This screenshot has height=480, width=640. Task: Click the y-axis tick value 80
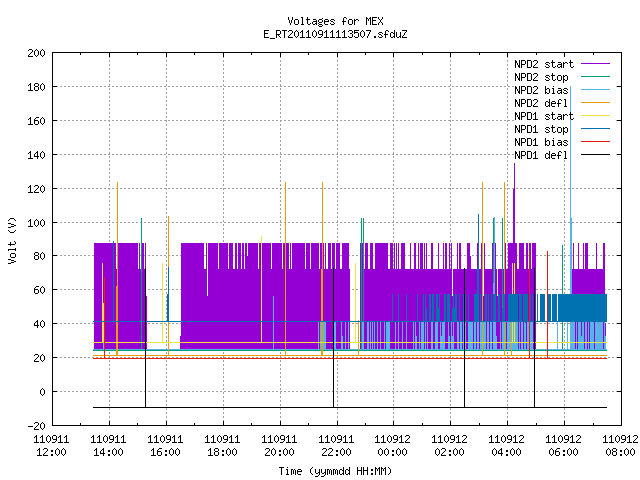click(39, 256)
